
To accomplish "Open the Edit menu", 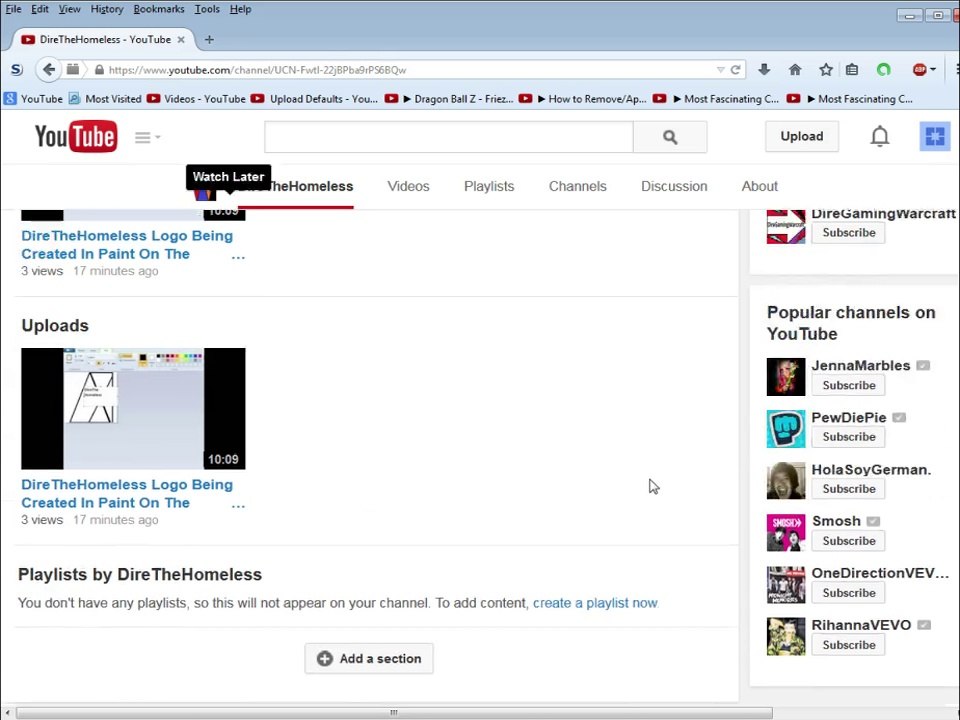I will pyautogui.click(x=40, y=9).
